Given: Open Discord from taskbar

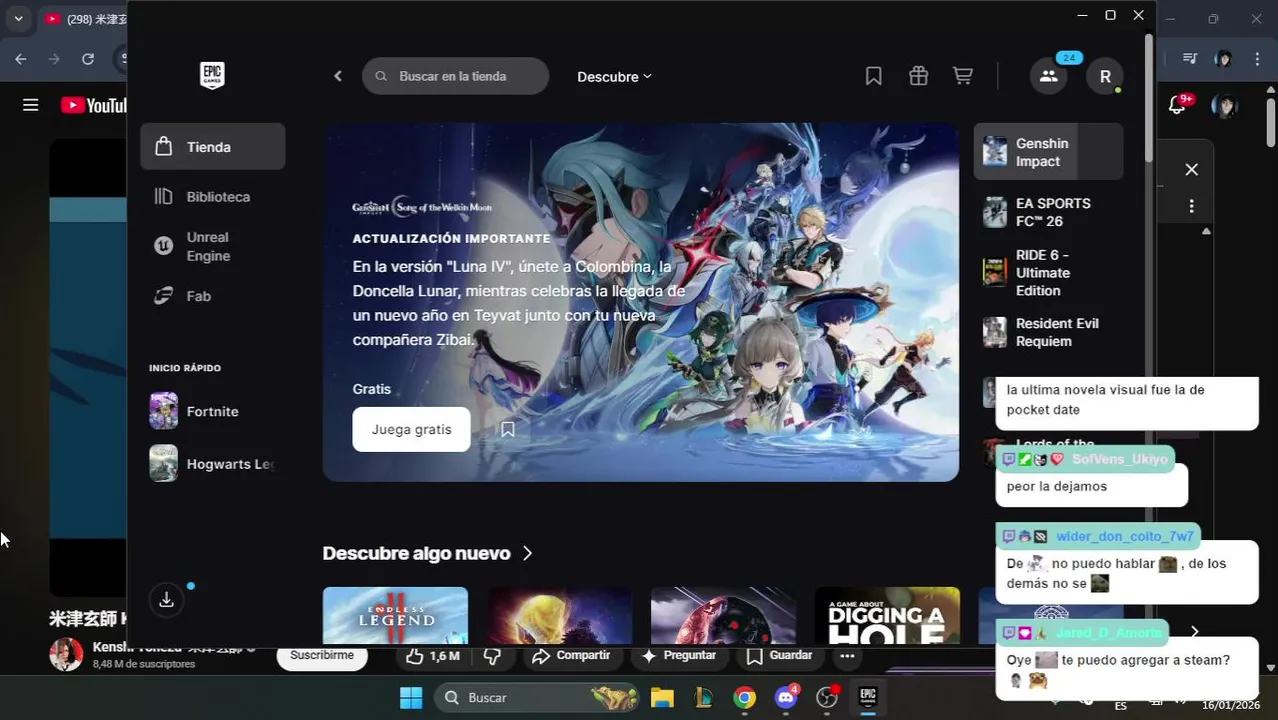Looking at the screenshot, I should tap(786, 697).
